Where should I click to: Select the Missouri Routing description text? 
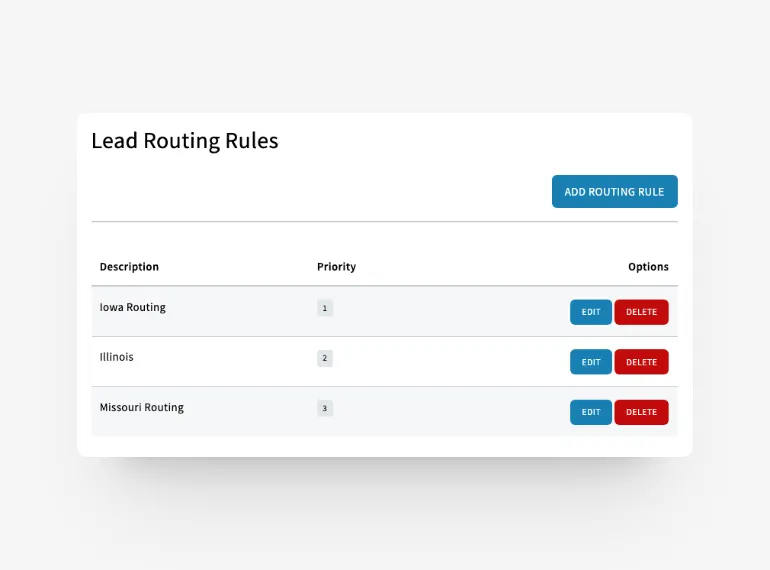[x=142, y=407]
